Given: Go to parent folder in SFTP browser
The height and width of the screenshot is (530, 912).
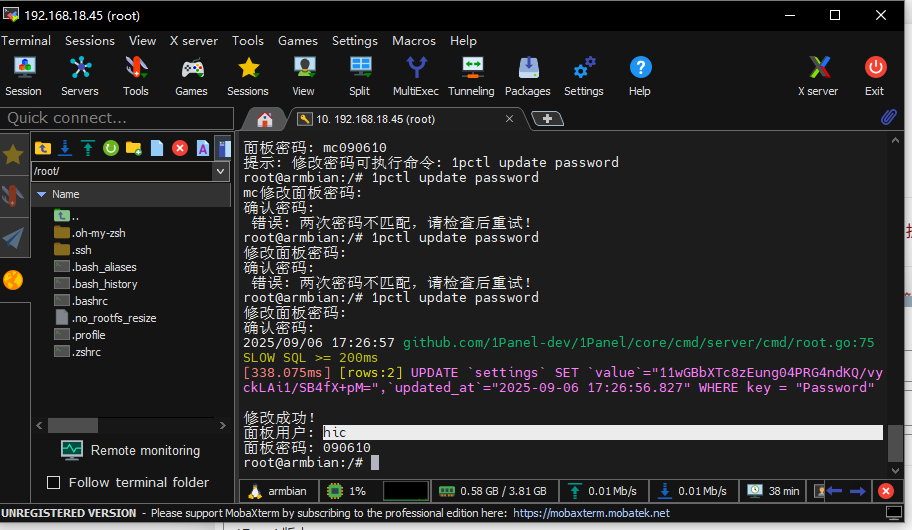Looking at the screenshot, I should [x=42, y=148].
